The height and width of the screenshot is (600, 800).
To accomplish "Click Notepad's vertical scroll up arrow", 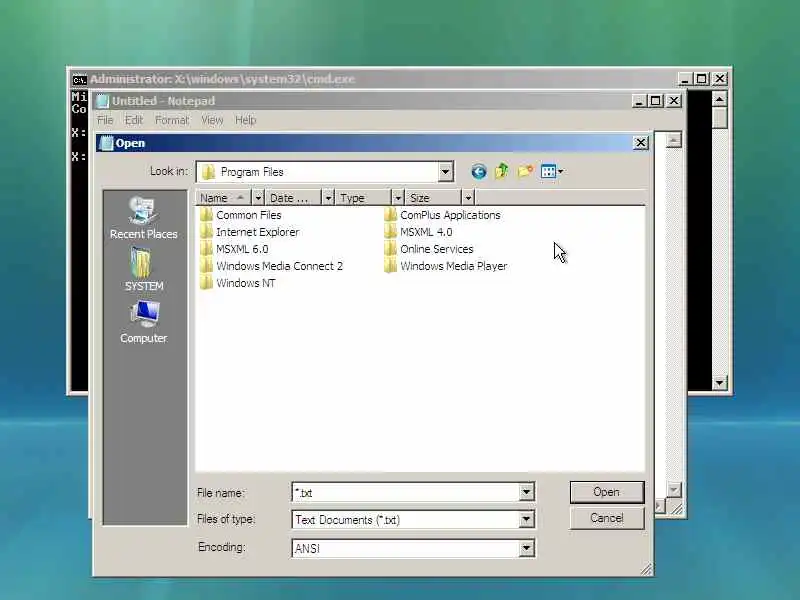I will coord(673,140).
